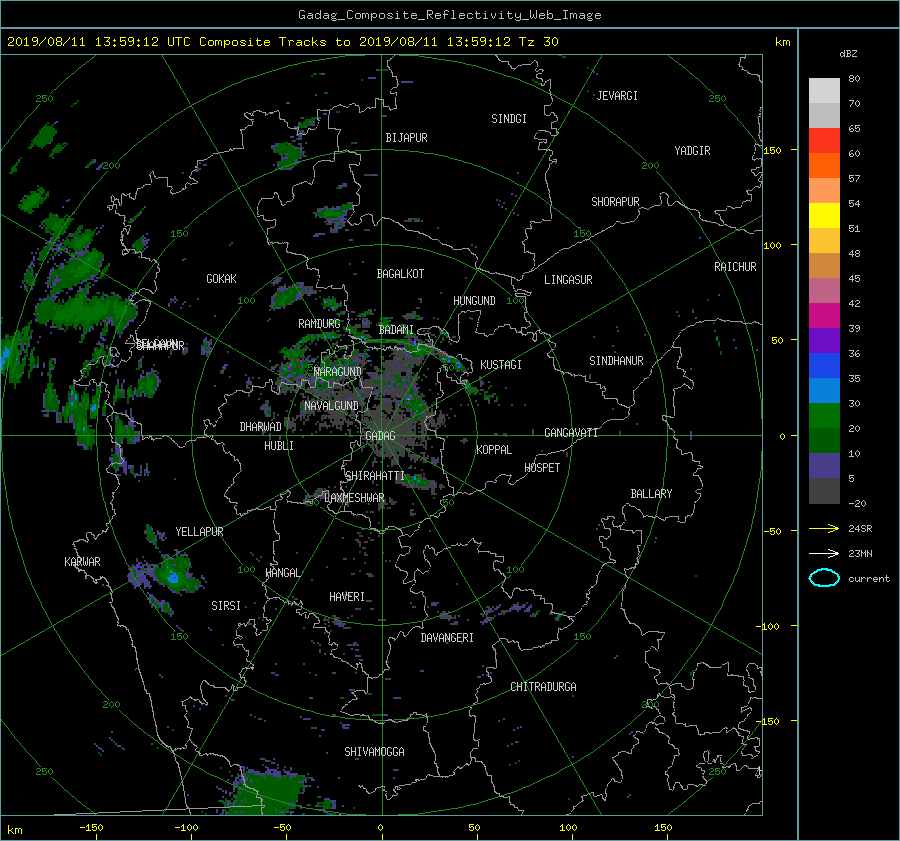Select the magenta 42 dBZ color swatch
The image size is (900, 841).
click(824, 316)
